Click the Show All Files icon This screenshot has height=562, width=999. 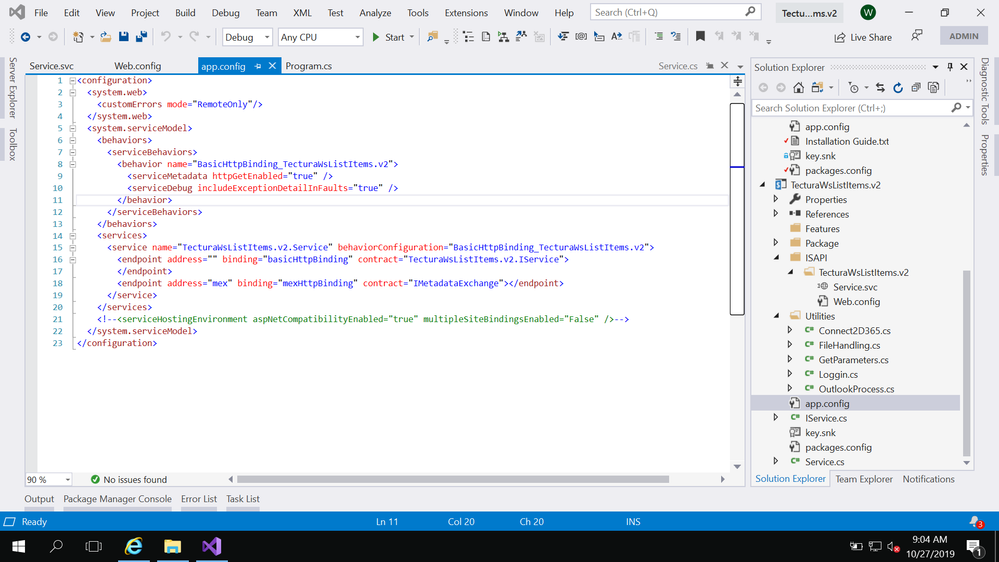[x=933, y=88]
